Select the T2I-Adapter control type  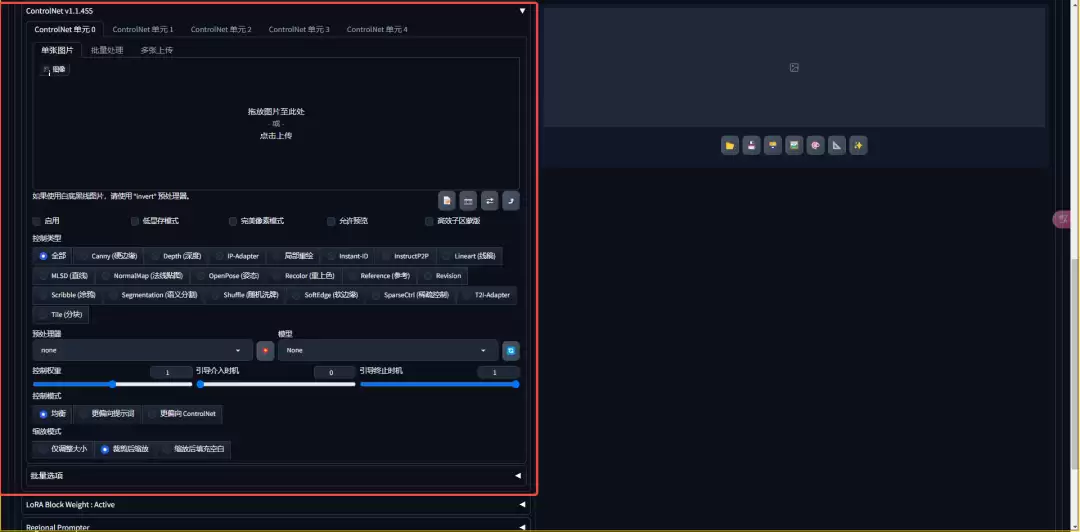point(486,295)
